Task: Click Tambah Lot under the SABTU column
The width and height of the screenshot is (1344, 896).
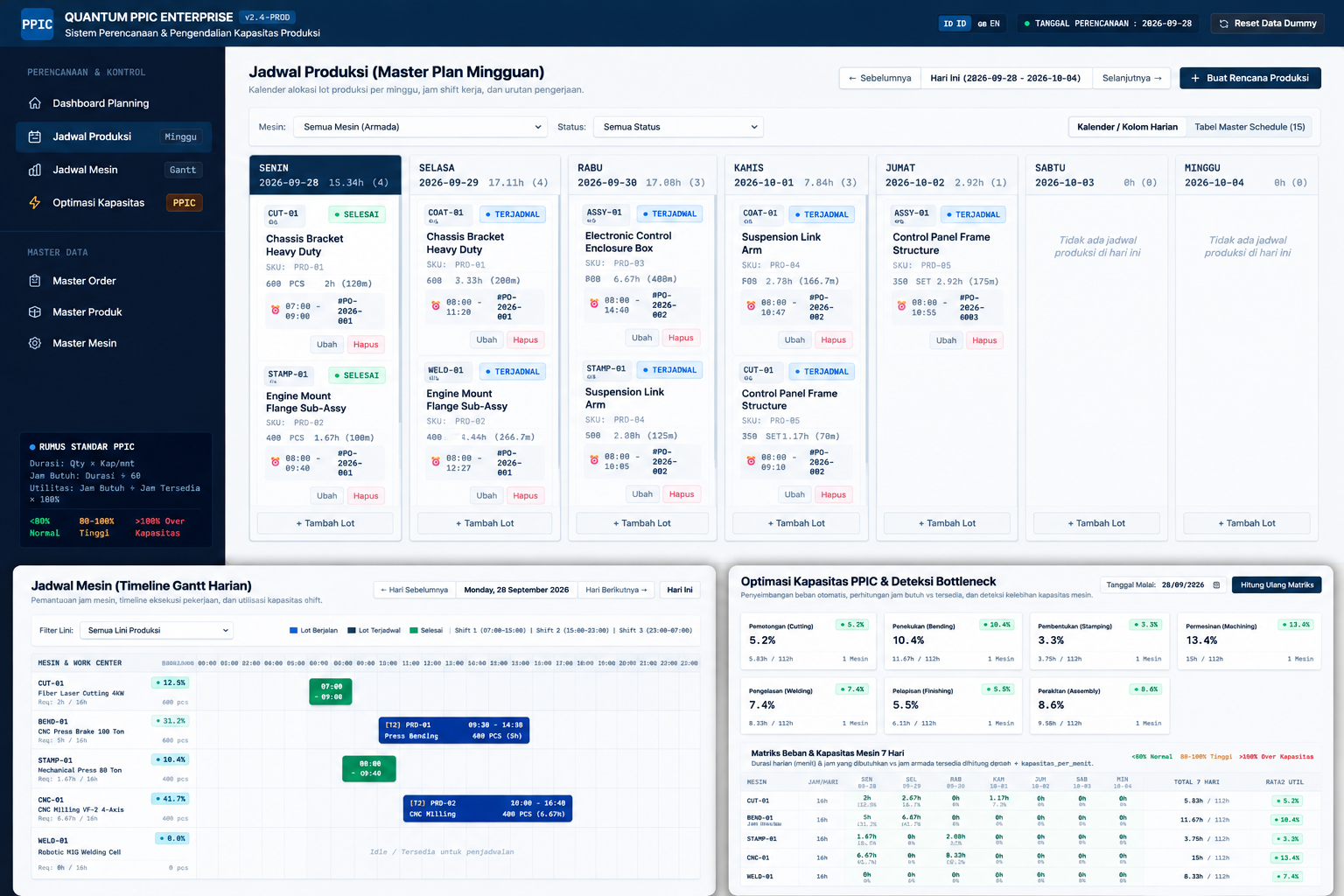Action: click(x=1096, y=523)
